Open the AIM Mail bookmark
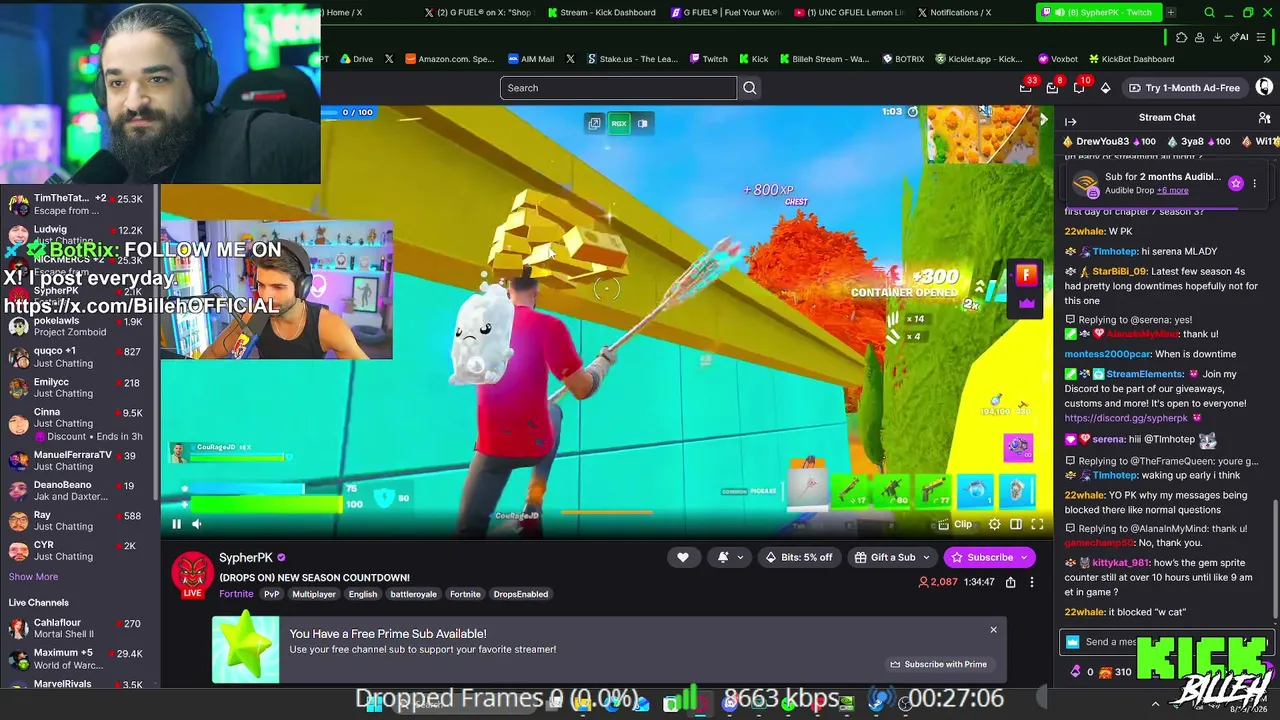Screen dimensions: 1280x720 point(530,59)
